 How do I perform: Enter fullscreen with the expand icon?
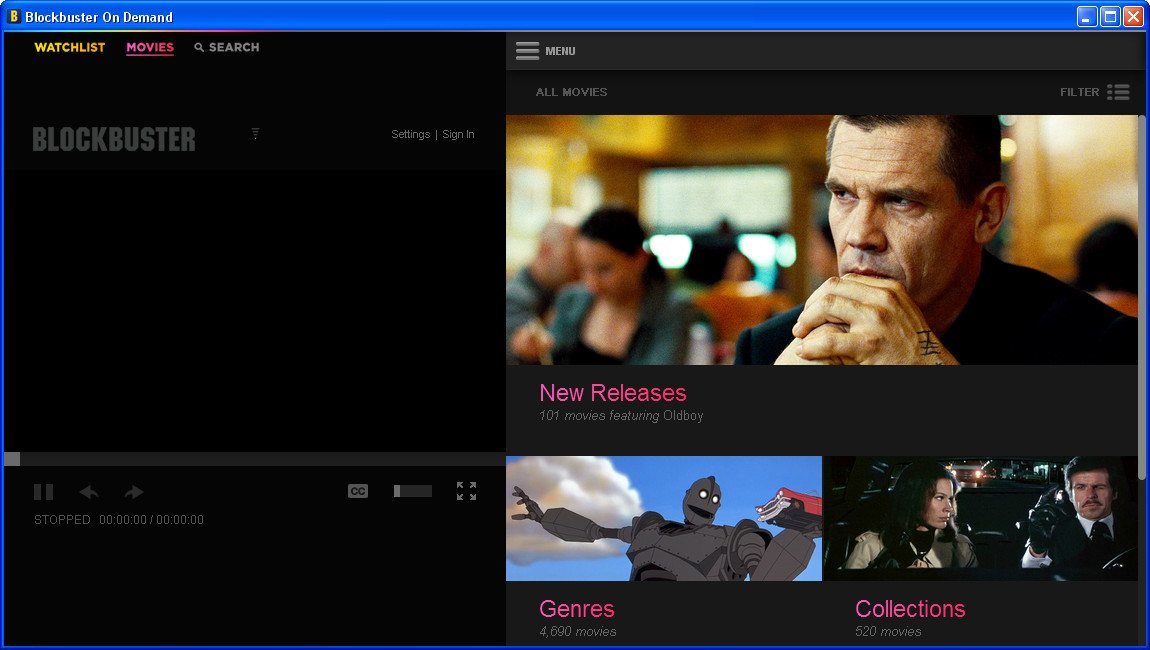(x=466, y=491)
